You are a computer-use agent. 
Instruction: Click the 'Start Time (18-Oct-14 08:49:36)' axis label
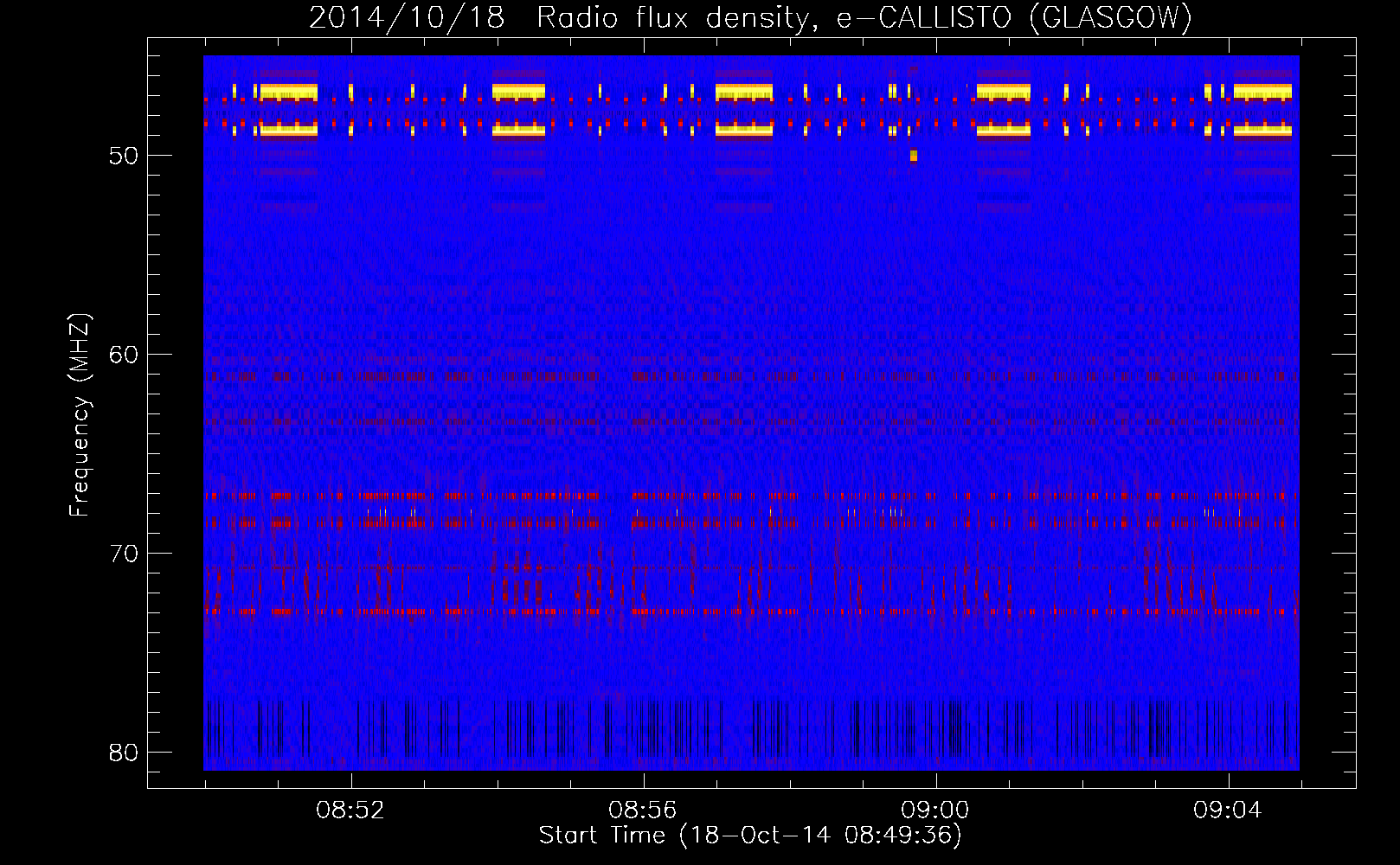click(x=750, y=836)
